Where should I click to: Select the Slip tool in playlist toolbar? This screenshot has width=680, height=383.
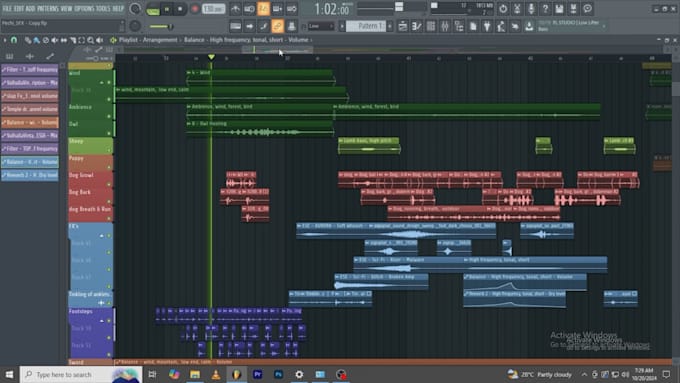click(64, 40)
